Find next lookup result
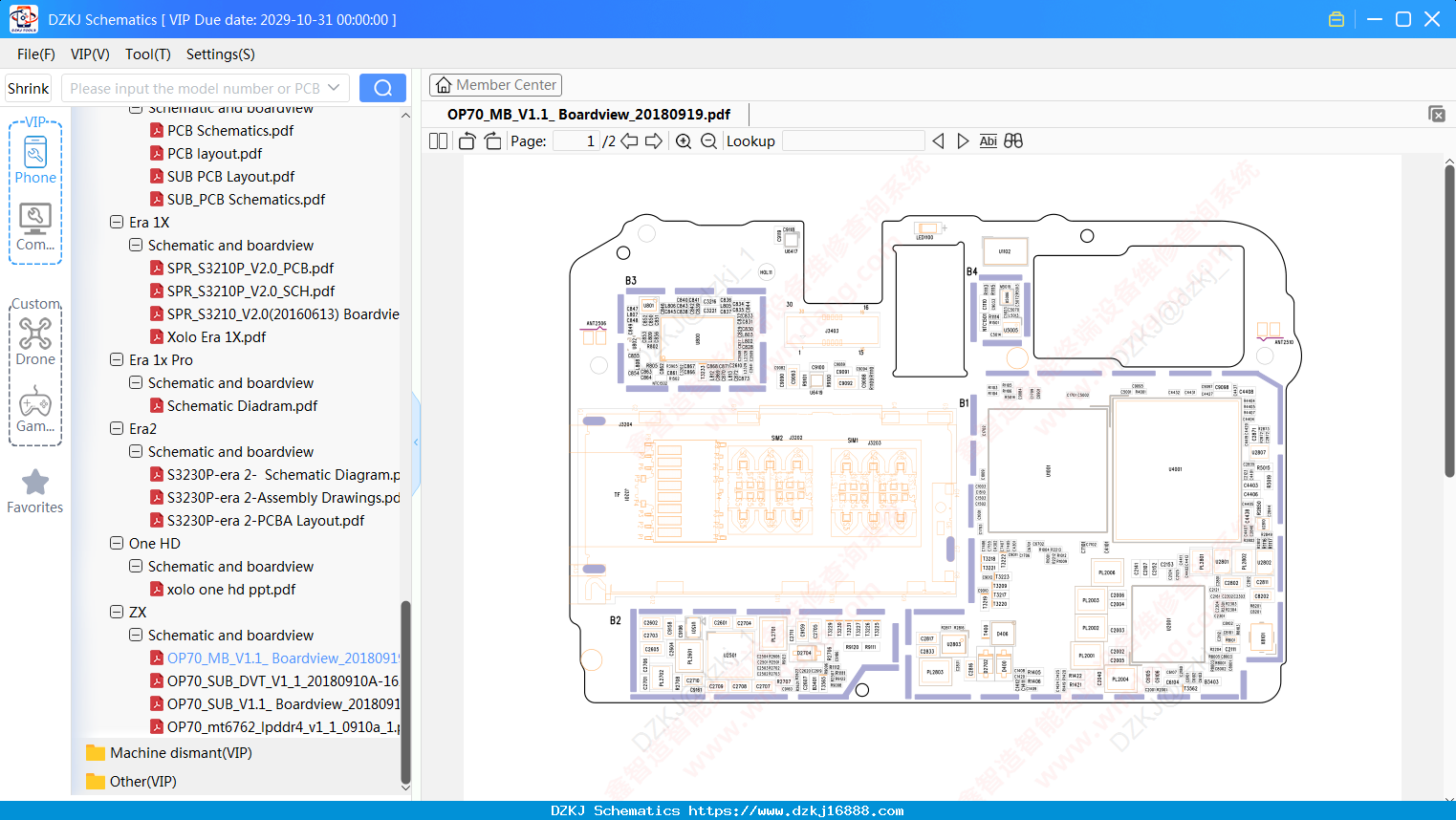This screenshot has width=1456, height=820. coord(963,141)
